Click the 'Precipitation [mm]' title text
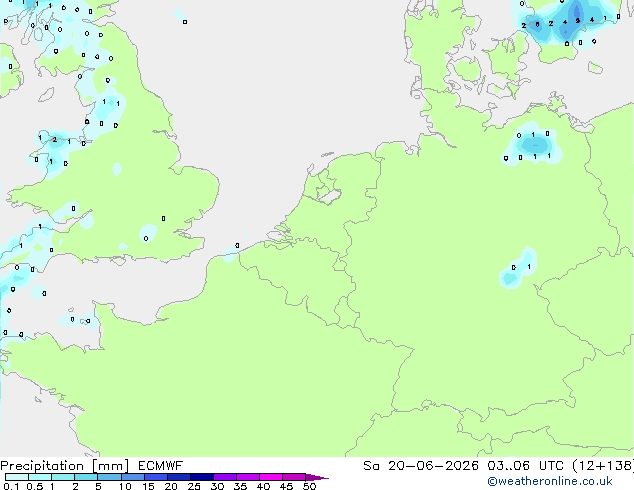This screenshot has width=634, height=490. [65, 466]
